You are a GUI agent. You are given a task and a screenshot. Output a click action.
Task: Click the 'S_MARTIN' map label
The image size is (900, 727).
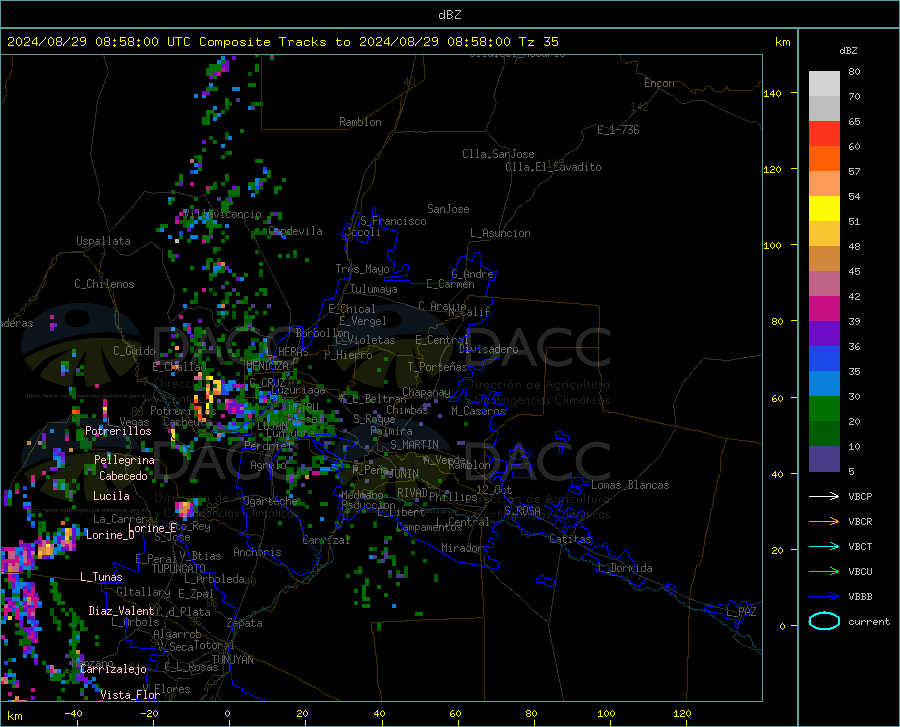point(414,445)
